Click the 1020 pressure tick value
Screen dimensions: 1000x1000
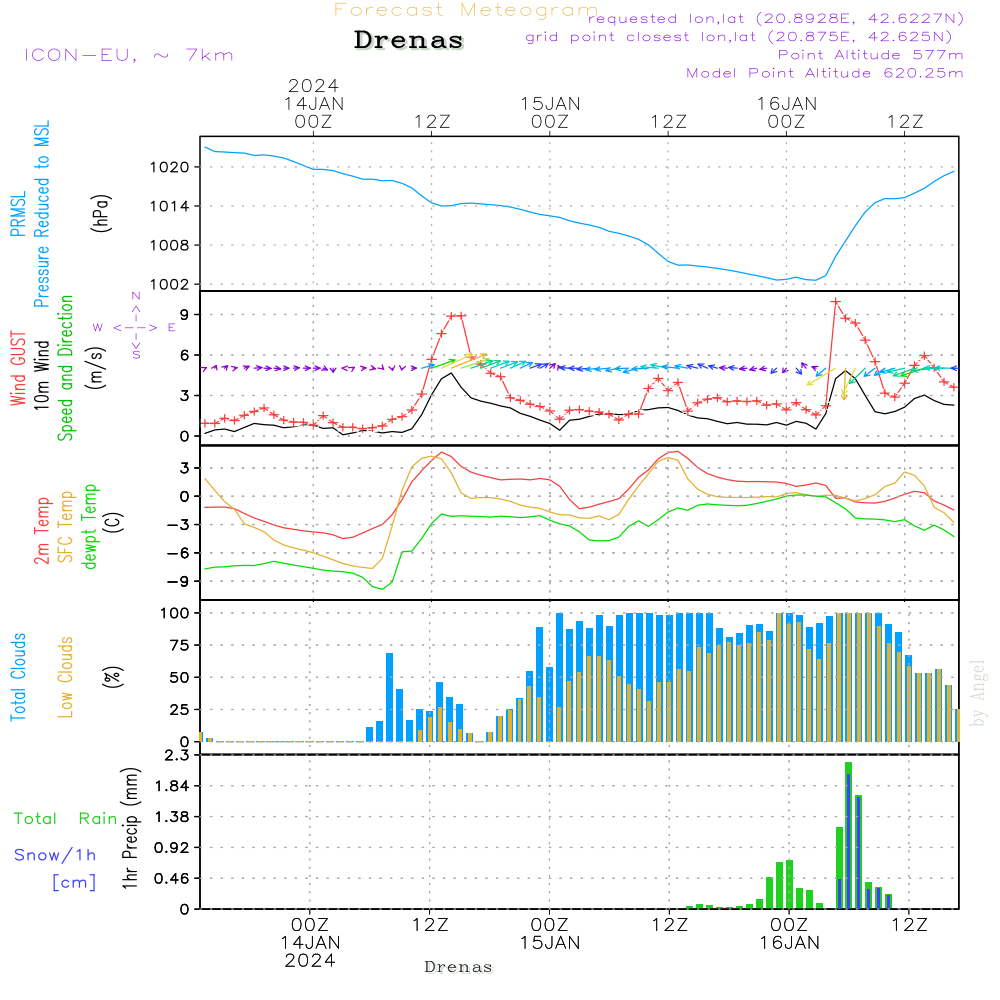click(170, 168)
